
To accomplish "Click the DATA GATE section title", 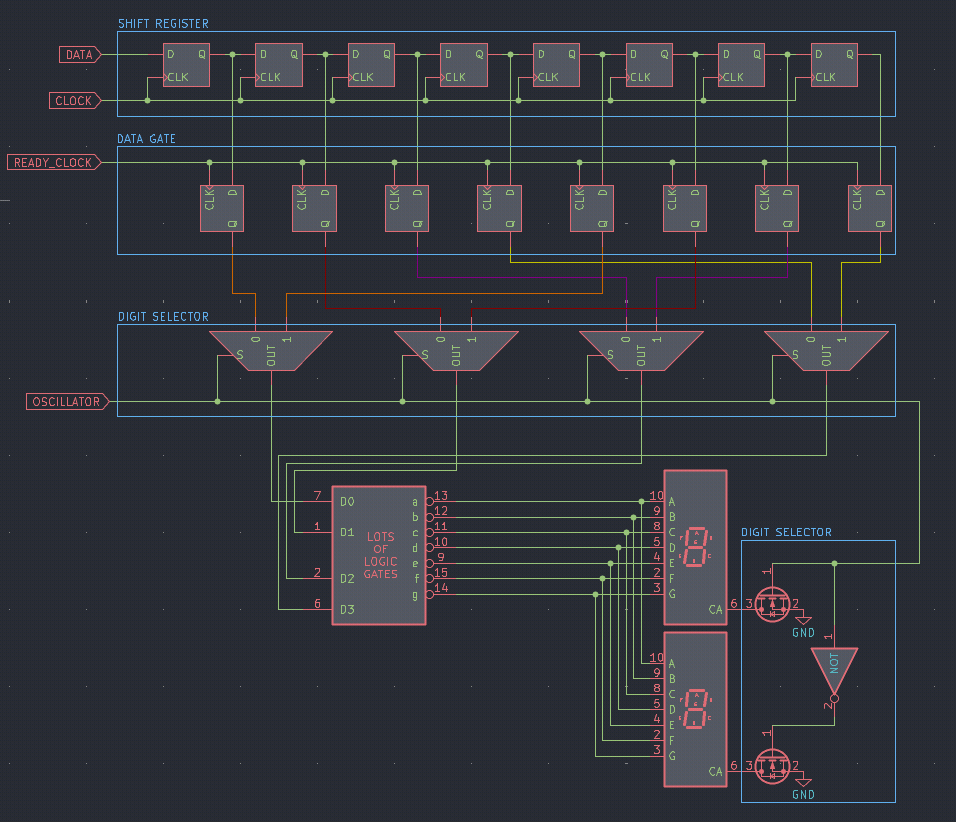I will coord(146,139).
